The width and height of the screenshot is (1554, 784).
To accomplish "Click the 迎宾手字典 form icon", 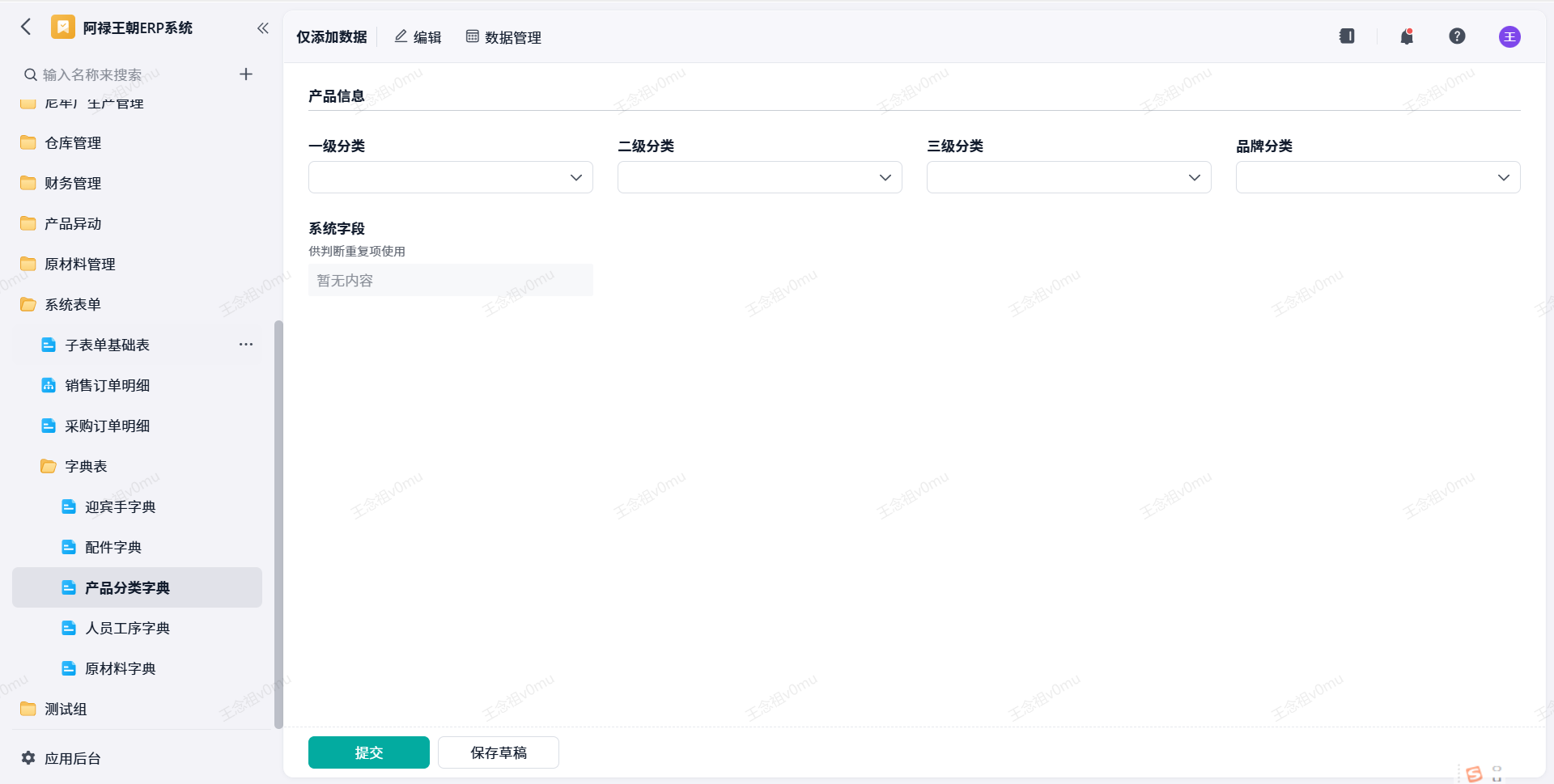I will pos(69,506).
